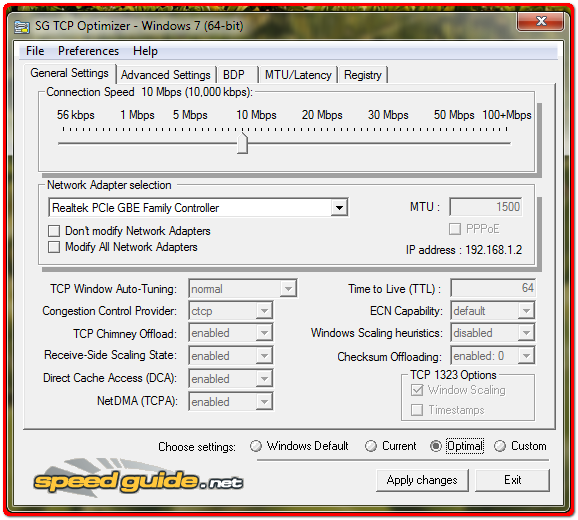Select the Current settings radio button
578x520 pixels.
click(x=371, y=446)
